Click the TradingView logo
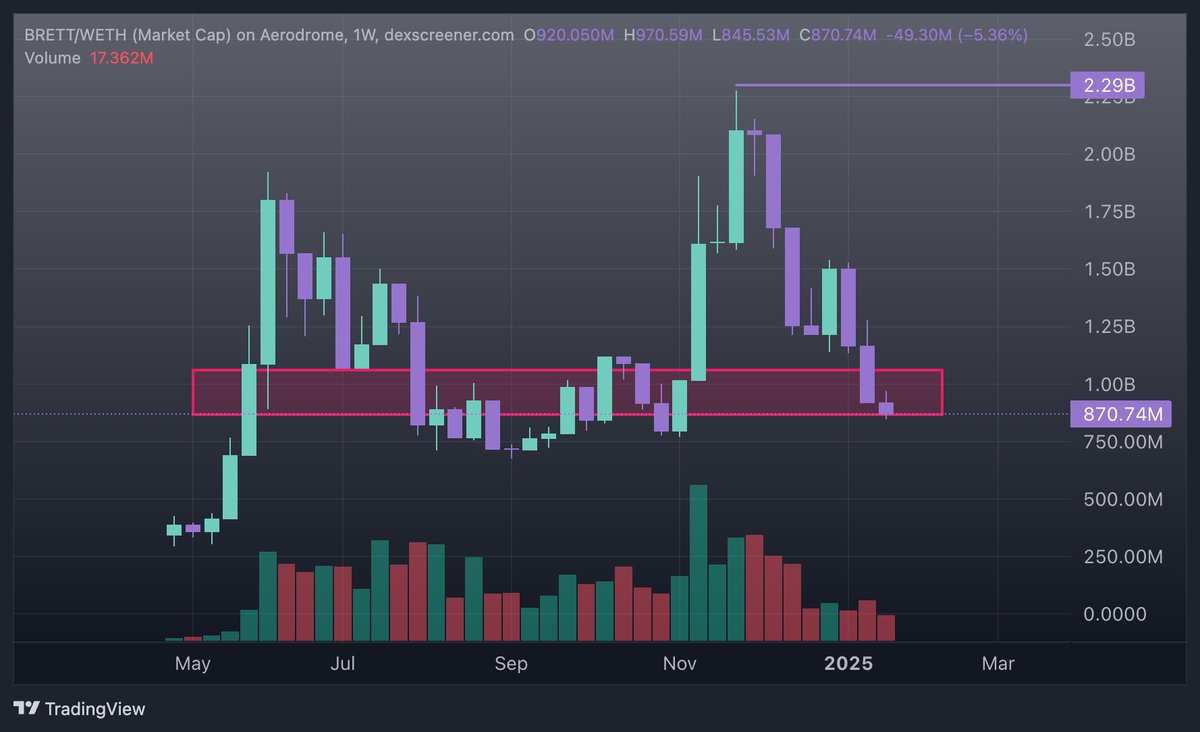1200x732 pixels. click(x=79, y=709)
